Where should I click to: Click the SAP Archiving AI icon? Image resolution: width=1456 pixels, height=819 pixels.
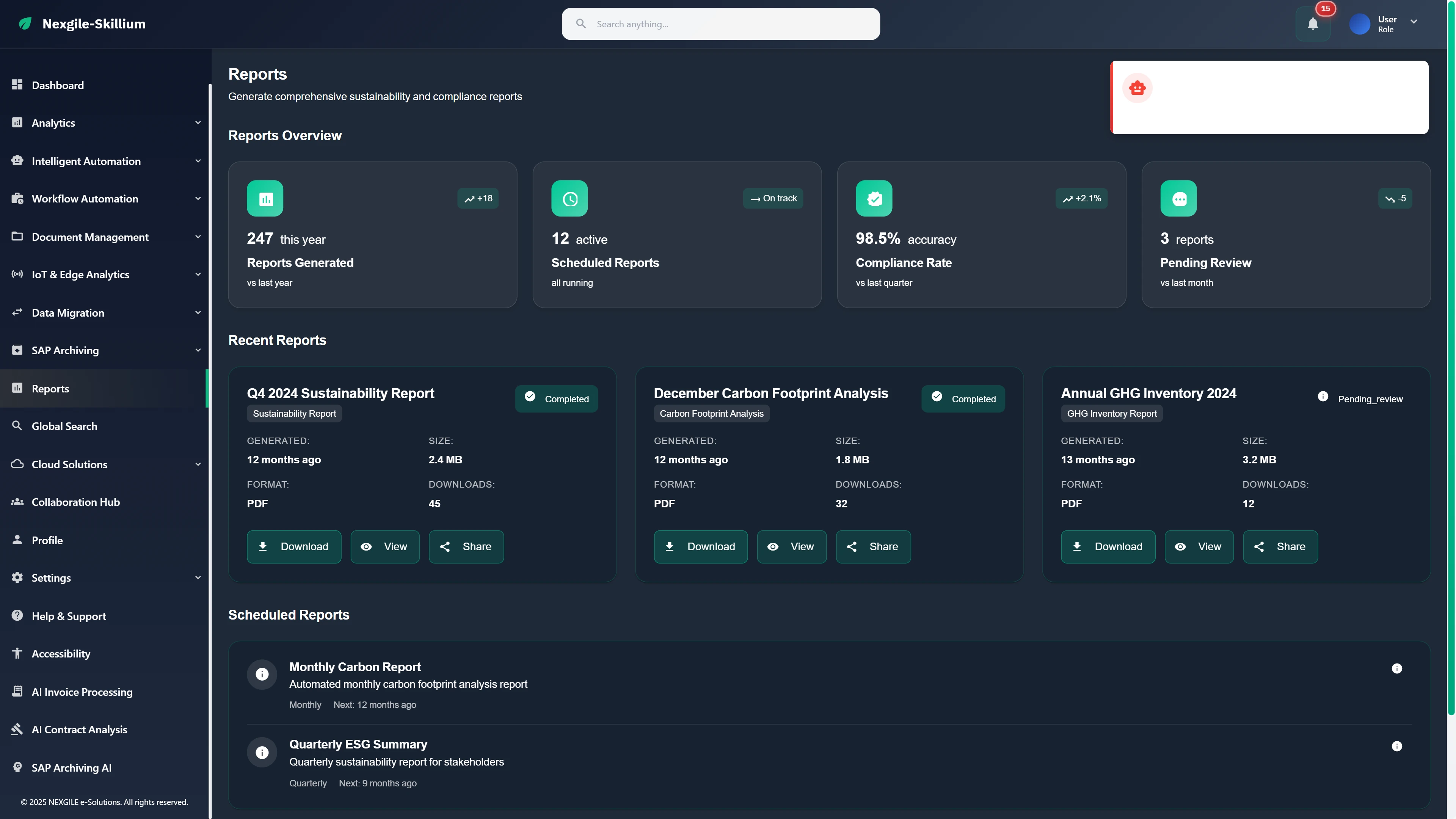click(x=17, y=767)
